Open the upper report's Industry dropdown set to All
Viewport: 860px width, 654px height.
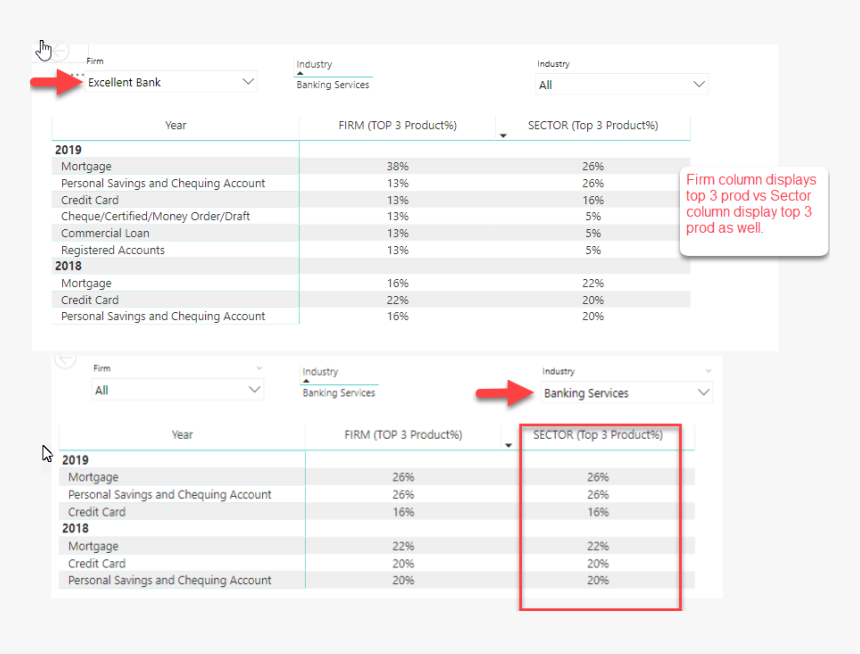tap(622, 84)
